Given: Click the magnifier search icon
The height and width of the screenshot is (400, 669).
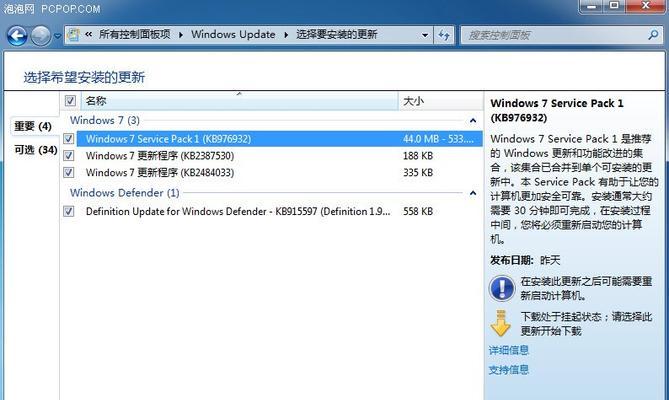Looking at the screenshot, I should pyautogui.click(x=653, y=35).
